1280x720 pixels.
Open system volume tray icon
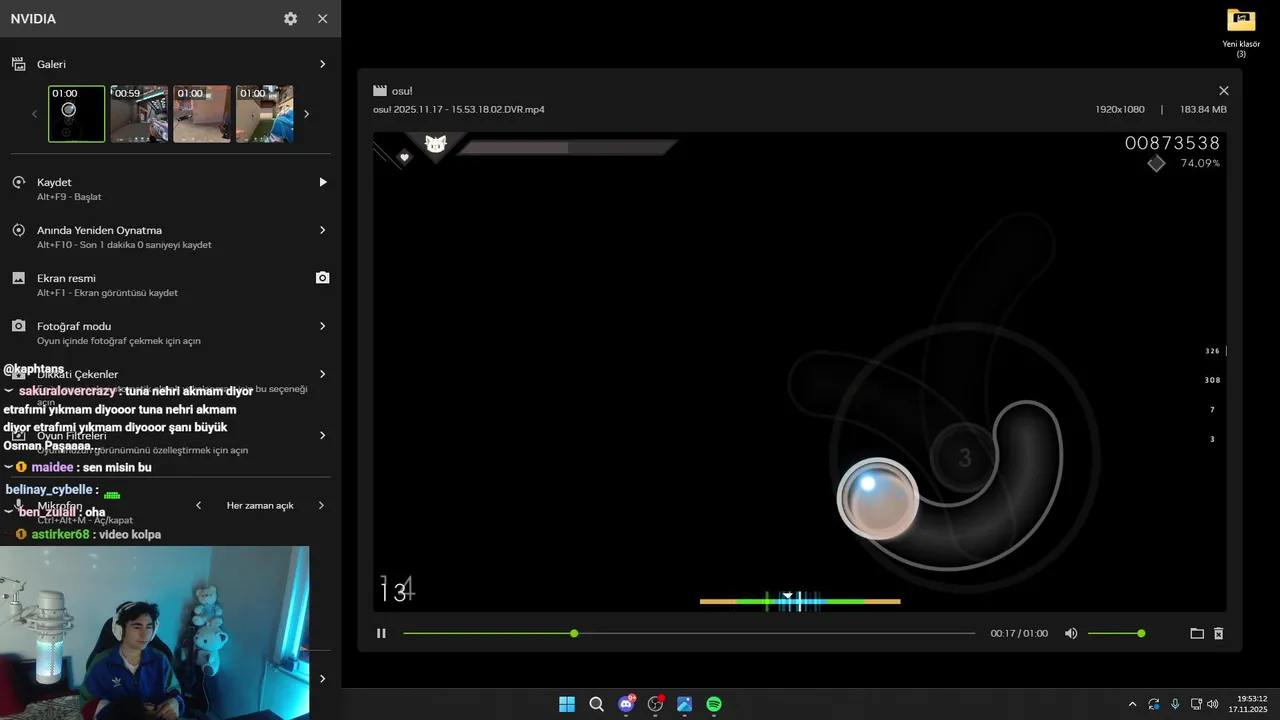[1213, 704]
